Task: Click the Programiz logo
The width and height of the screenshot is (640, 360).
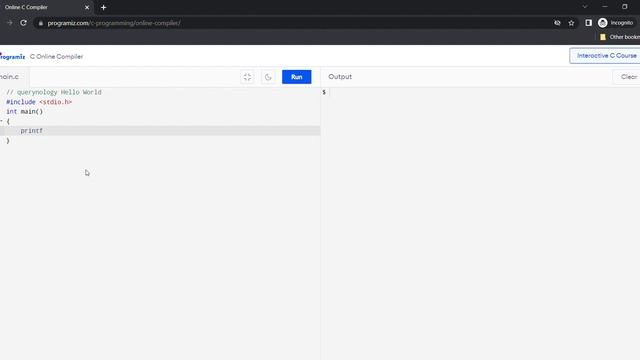Action: 13,56
